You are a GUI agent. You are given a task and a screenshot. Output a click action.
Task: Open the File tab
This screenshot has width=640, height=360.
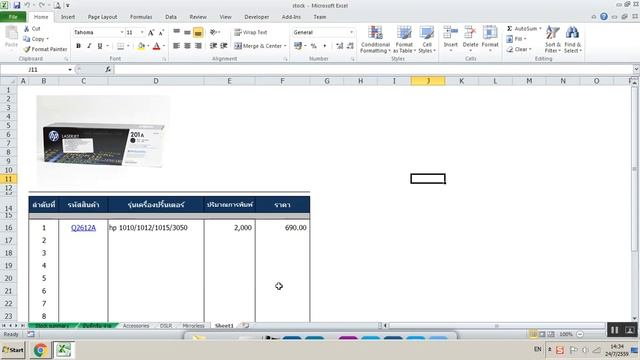coord(13,17)
